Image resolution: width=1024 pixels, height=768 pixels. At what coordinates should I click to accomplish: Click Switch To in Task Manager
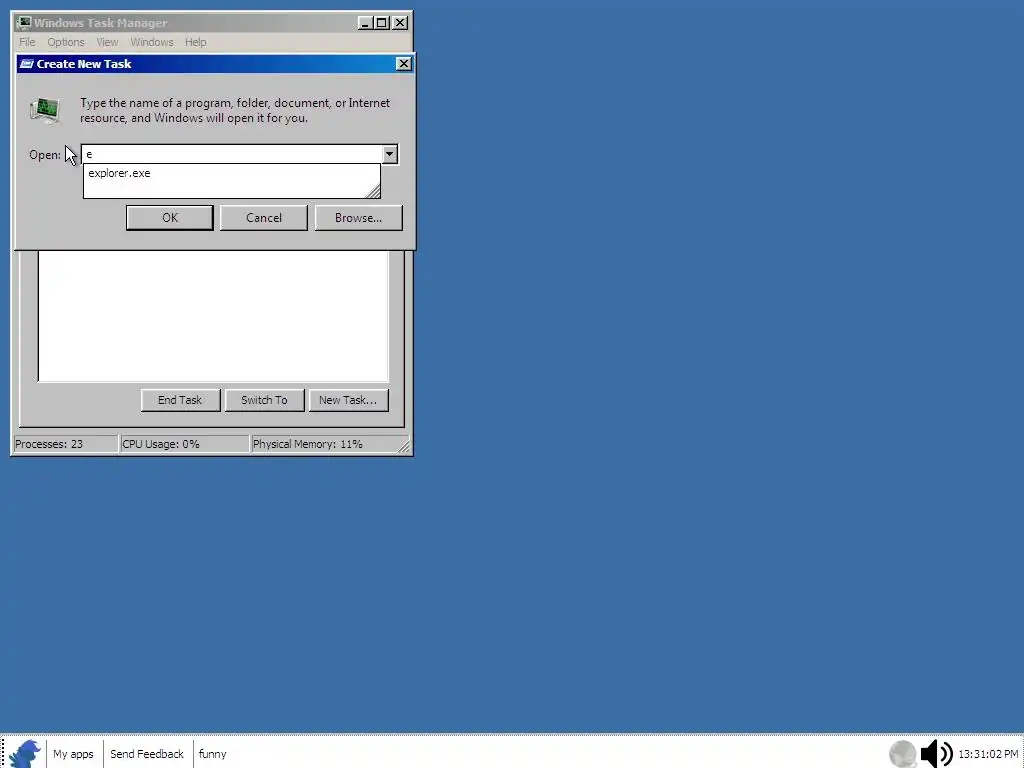point(264,400)
